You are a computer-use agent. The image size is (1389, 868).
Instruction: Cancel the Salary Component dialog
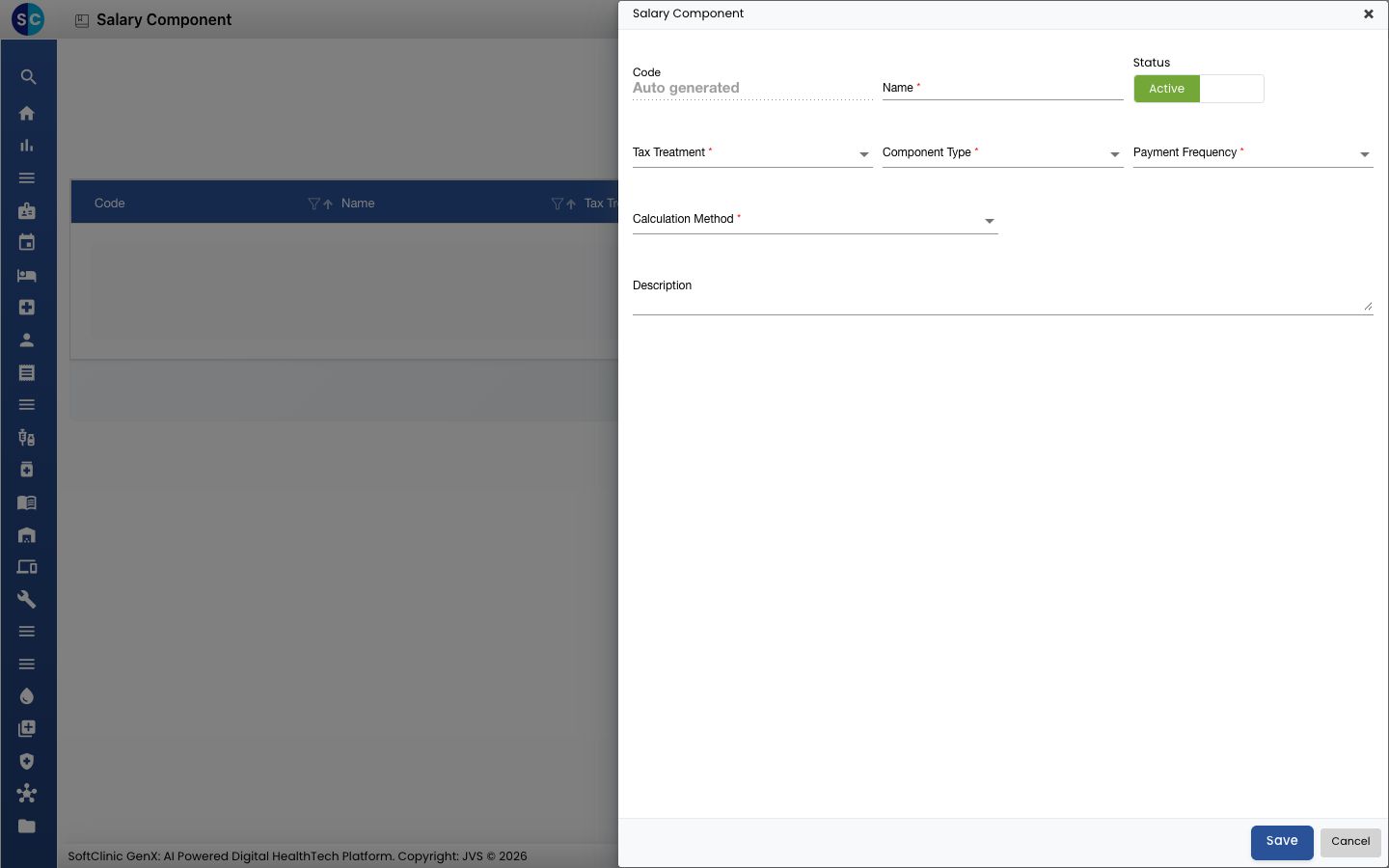click(1350, 842)
